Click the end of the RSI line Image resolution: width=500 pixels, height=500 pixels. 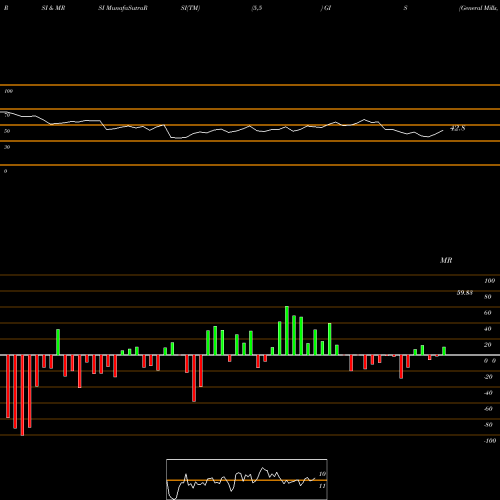point(443,131)
